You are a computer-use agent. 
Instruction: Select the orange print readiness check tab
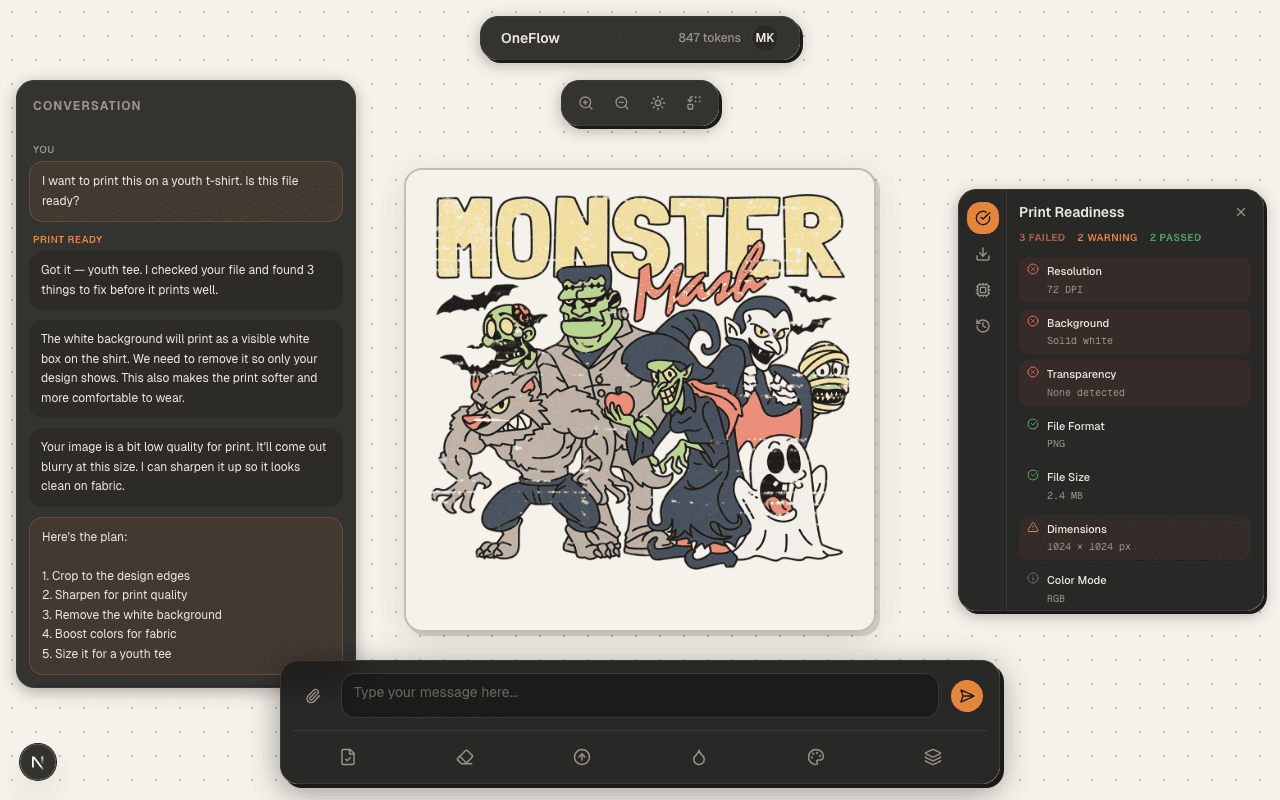coord(983,217)
